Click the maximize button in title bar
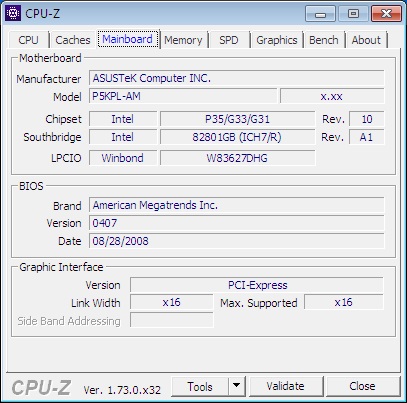Image resolution: width=407 pixels, height=403 pixels. (353, 14)
